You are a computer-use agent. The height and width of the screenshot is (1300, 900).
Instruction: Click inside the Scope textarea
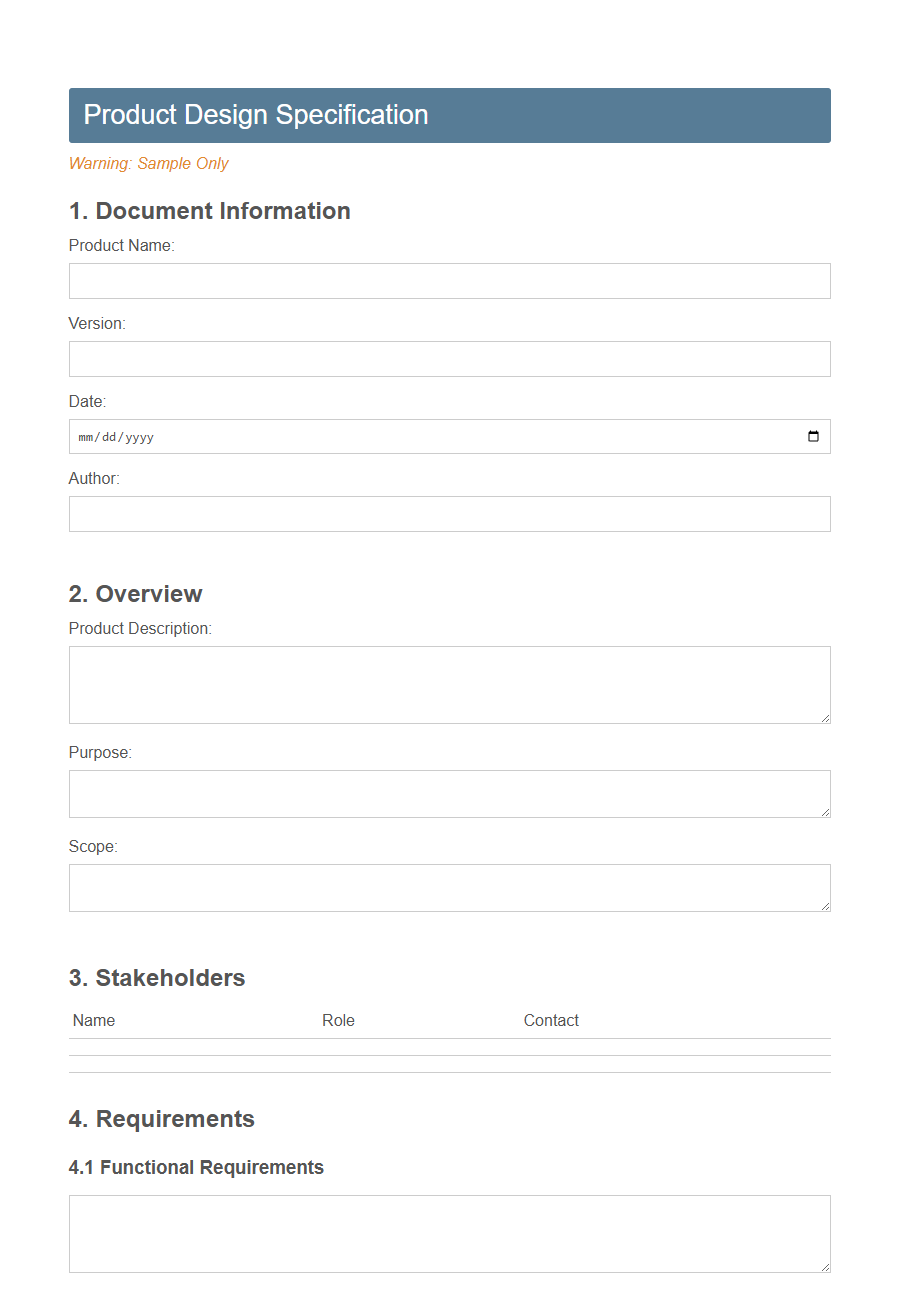pyautogui.click(x=449, y=887)
